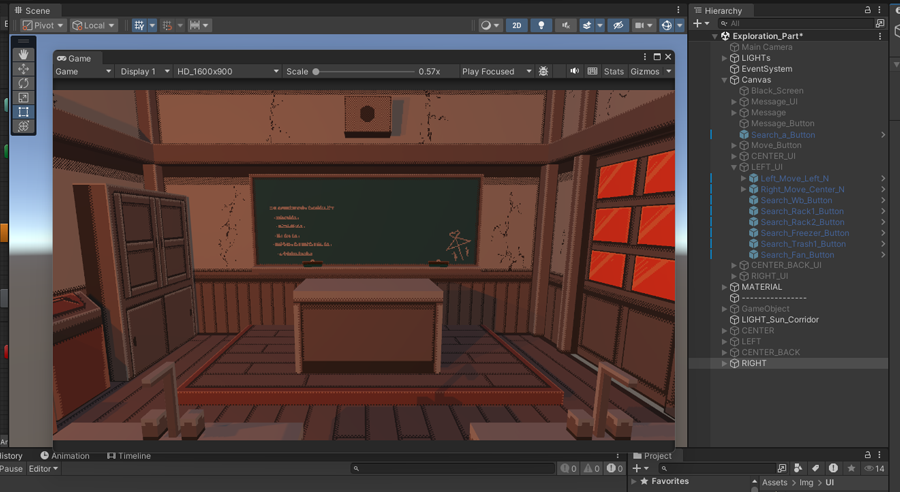The height and width of the screenshot is (492, 900).
Task: Select Search_Freezer_Button in the Hierarchy
Action: pyautogui.click(x=804, y=233)
